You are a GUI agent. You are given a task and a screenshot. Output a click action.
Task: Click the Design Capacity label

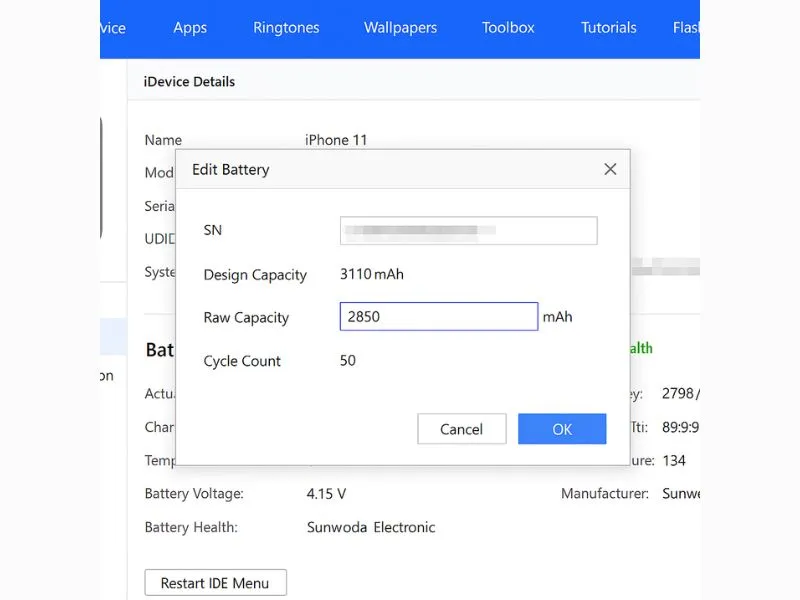pyautogui.click(x=255, y=275)
